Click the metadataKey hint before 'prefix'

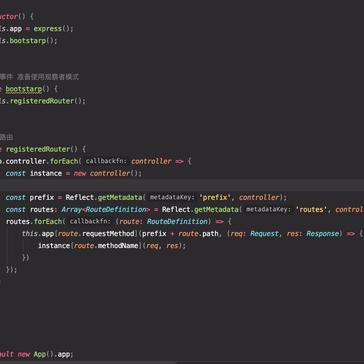[x=172, y=198]
